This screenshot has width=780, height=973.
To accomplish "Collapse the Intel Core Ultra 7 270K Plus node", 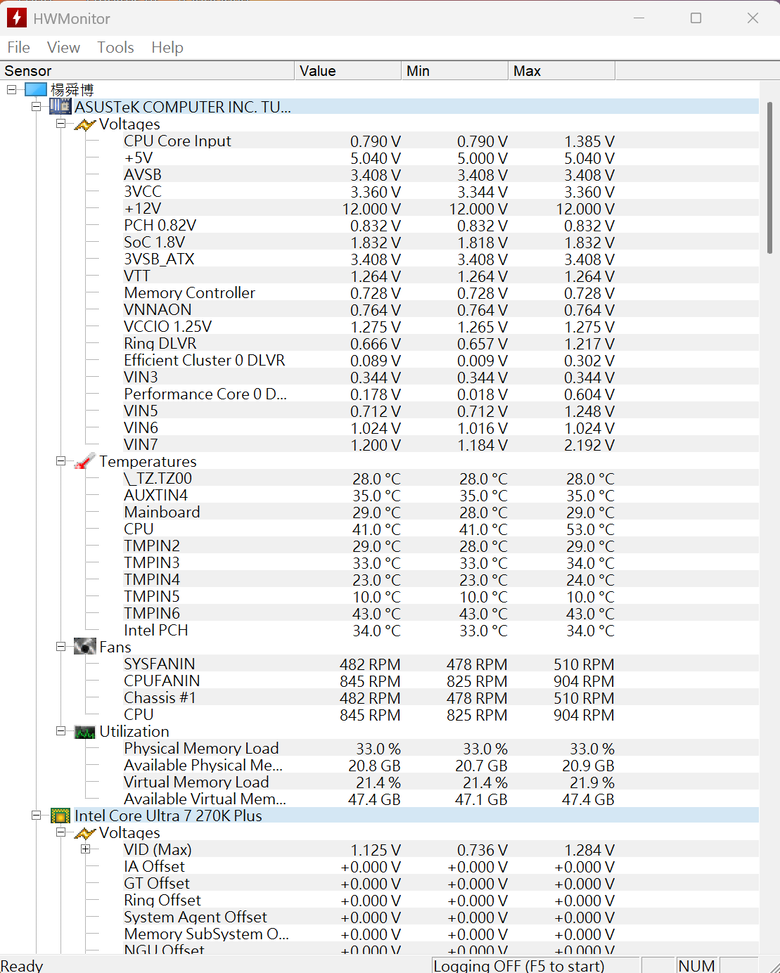I will [37, 815].
